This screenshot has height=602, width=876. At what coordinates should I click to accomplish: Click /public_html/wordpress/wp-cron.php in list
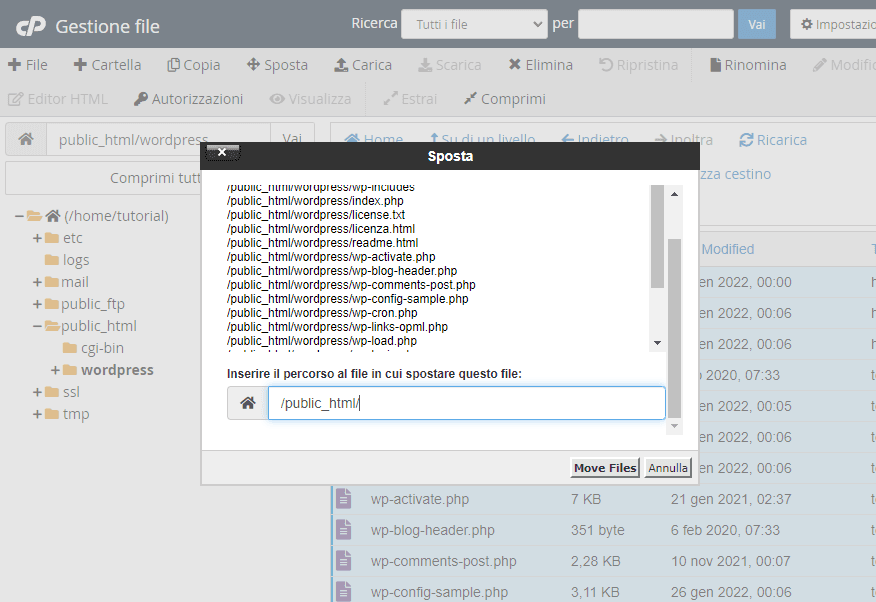[x=322, y=313]
